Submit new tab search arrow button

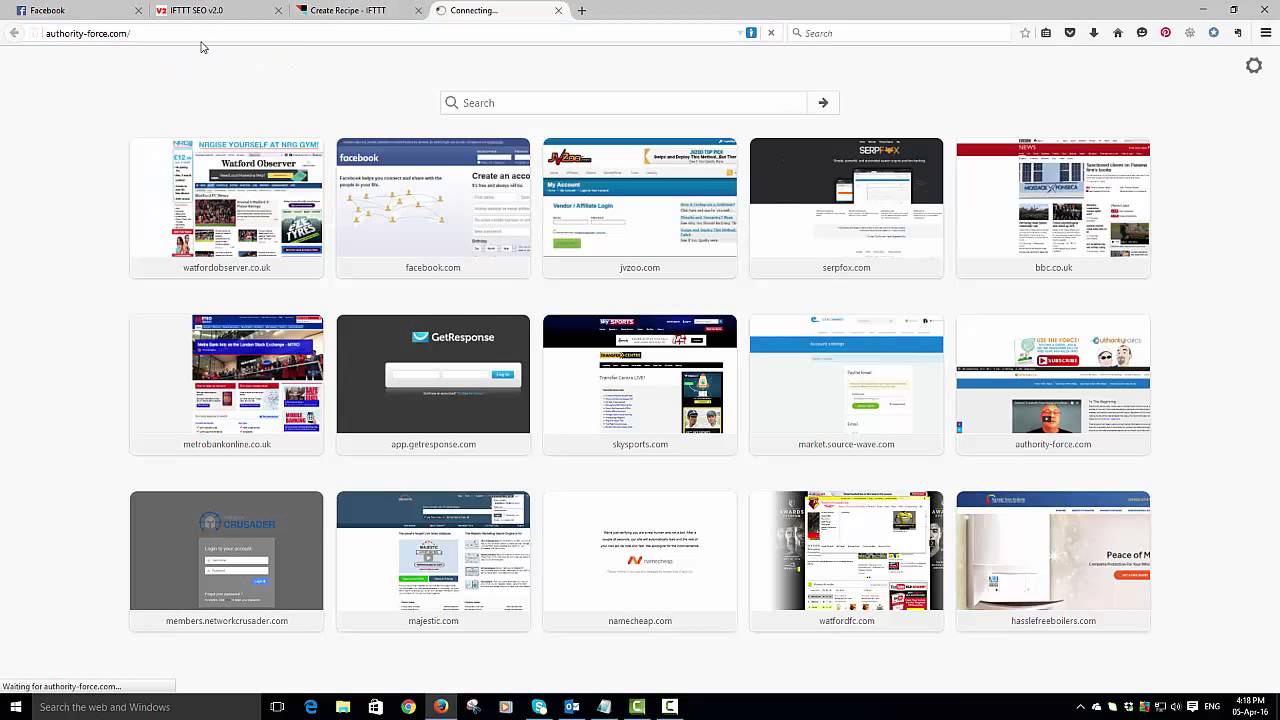(823, 103)
